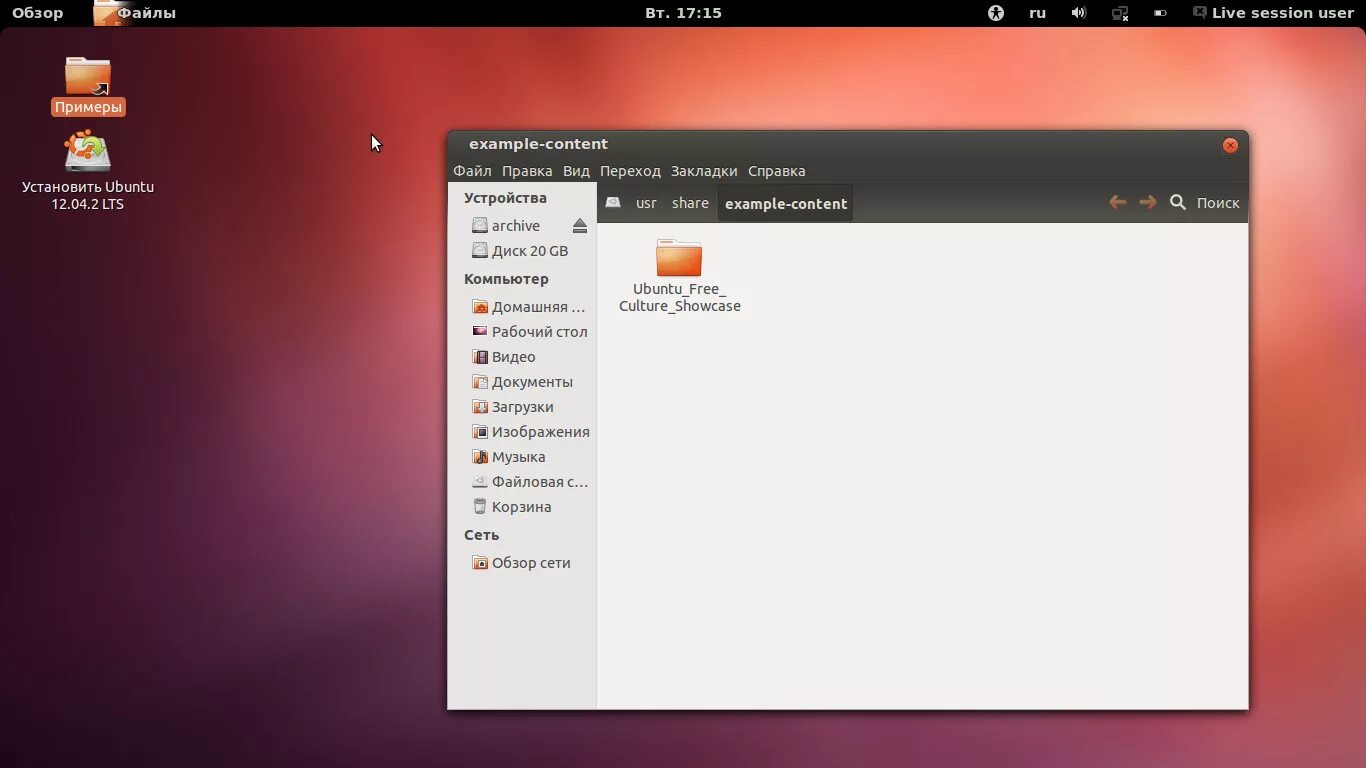Screen dimensions: 1366x768
Task: Open the ru keyboard layout indicator
Action: pos(1038,13)
